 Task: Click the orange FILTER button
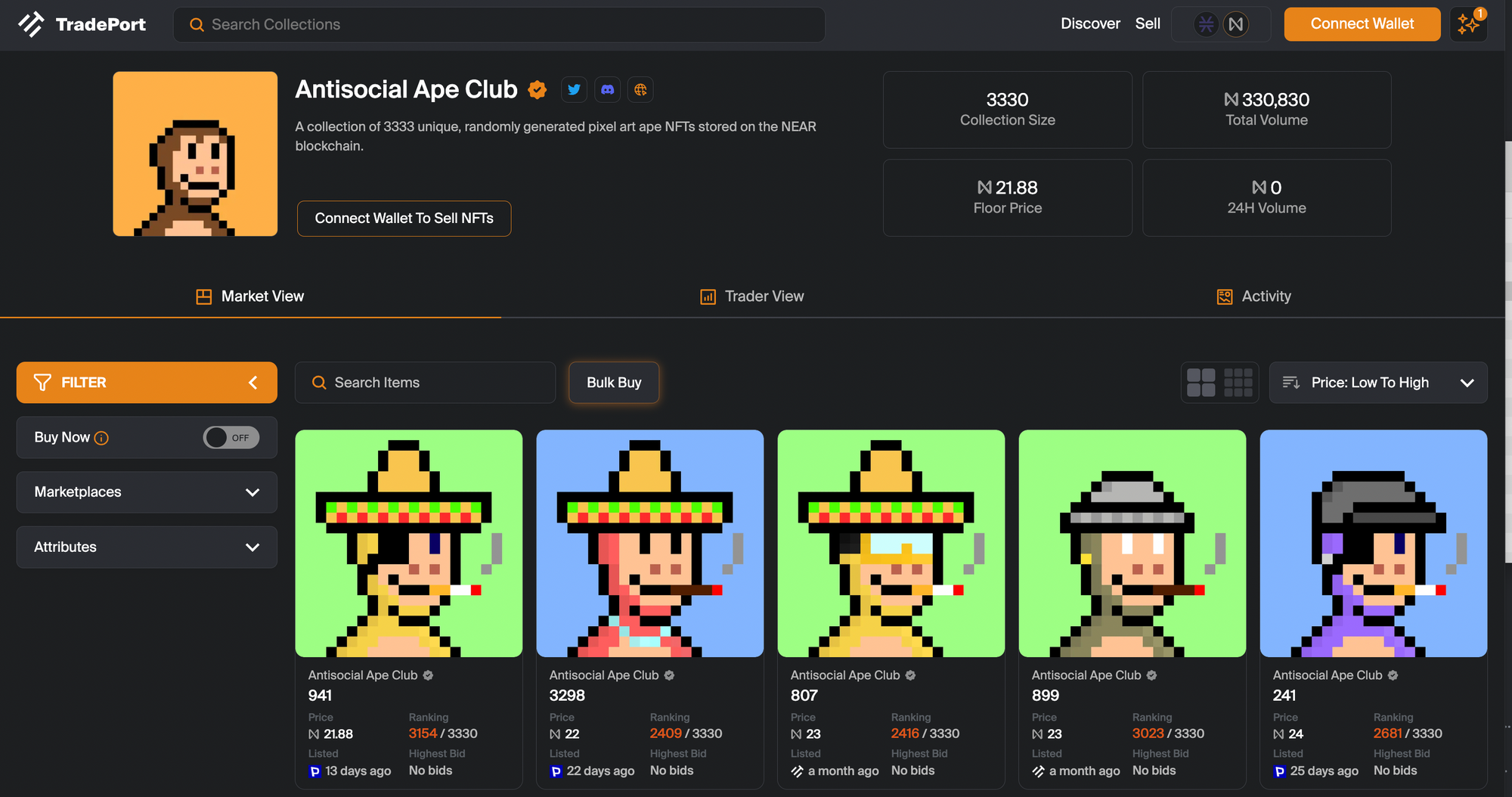tap(147, 383)
